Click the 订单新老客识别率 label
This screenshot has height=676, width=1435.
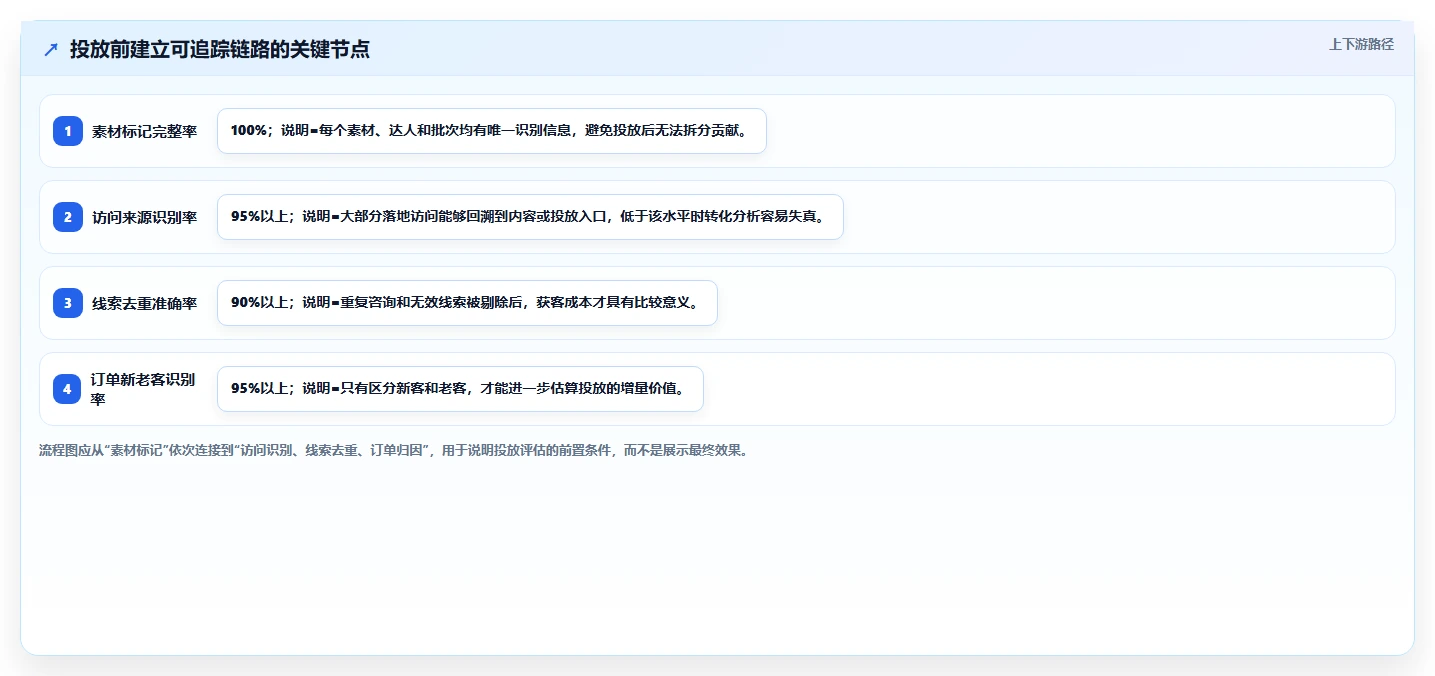[x=145, y=389]
